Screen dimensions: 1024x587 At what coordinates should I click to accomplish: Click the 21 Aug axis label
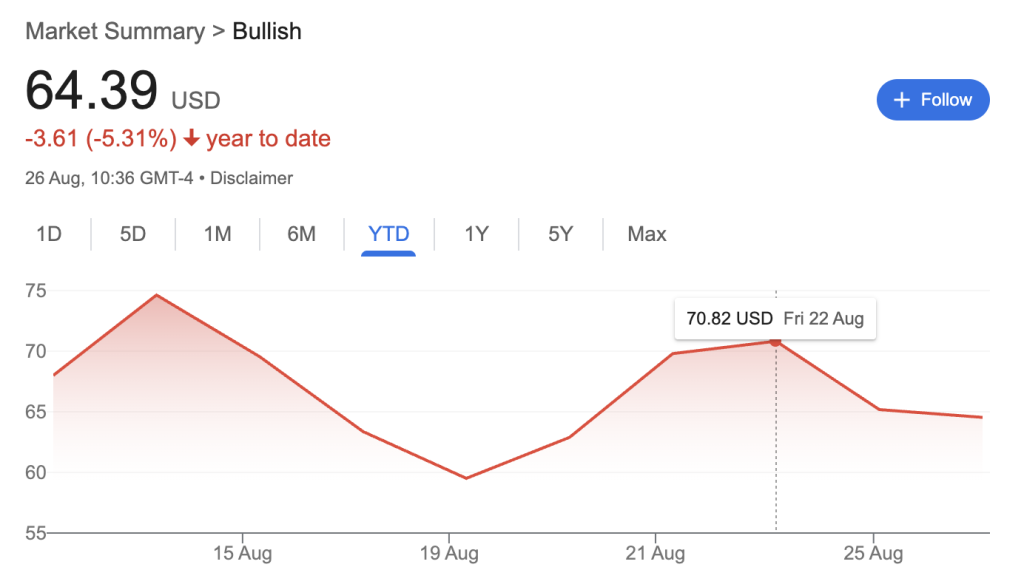tap(655, 553)
